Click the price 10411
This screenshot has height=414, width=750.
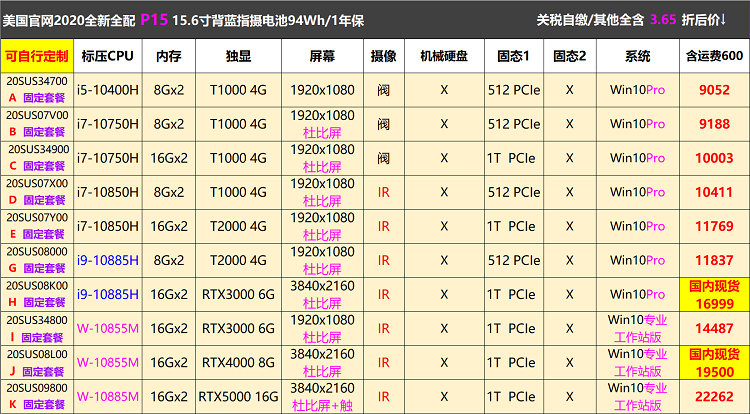715,192
